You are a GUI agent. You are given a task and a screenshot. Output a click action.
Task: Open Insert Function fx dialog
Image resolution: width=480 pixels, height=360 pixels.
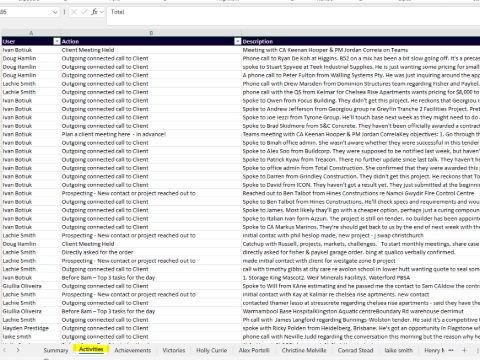[94, 12]
